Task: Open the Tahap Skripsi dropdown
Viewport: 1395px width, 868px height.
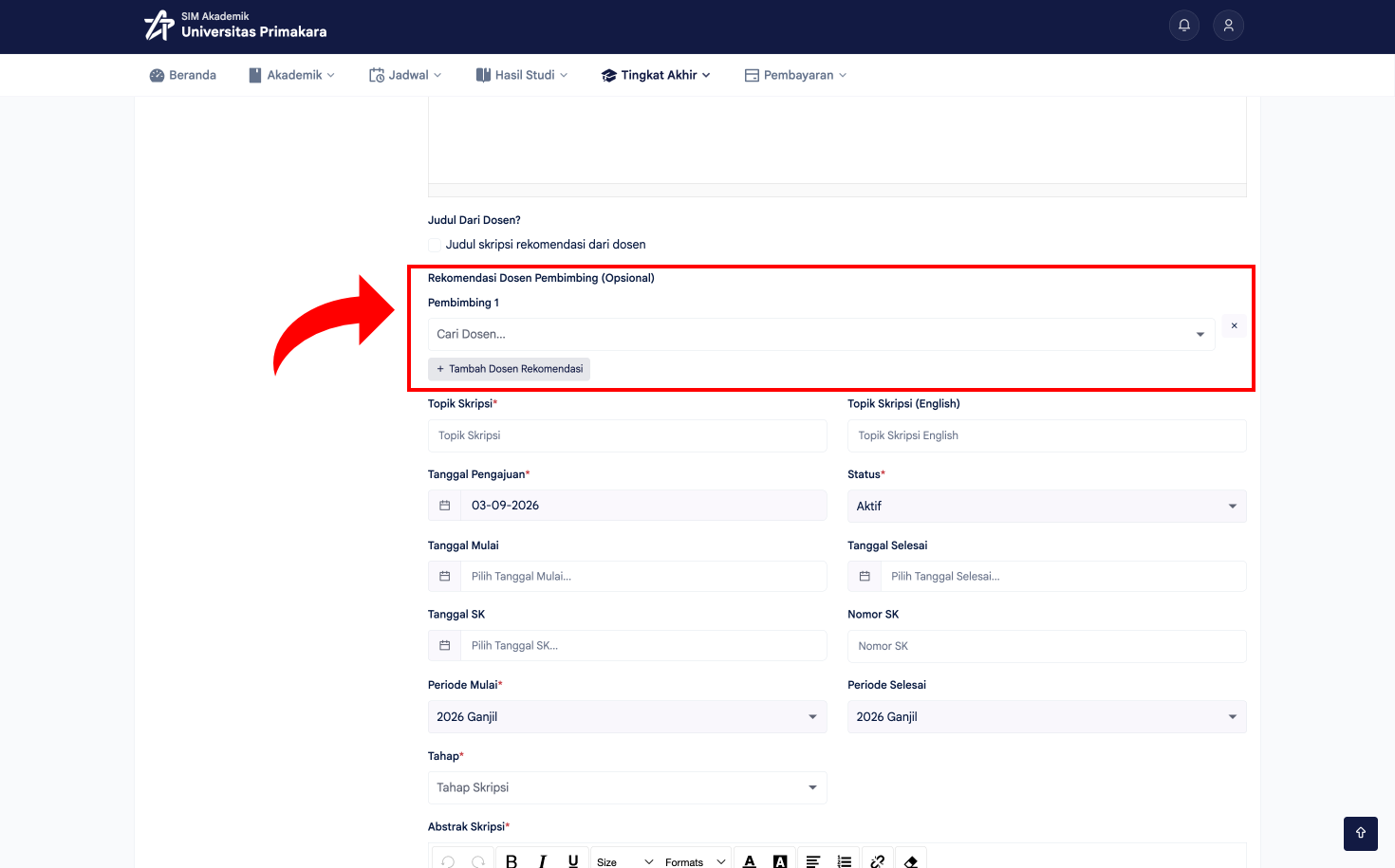Action: 627,788
